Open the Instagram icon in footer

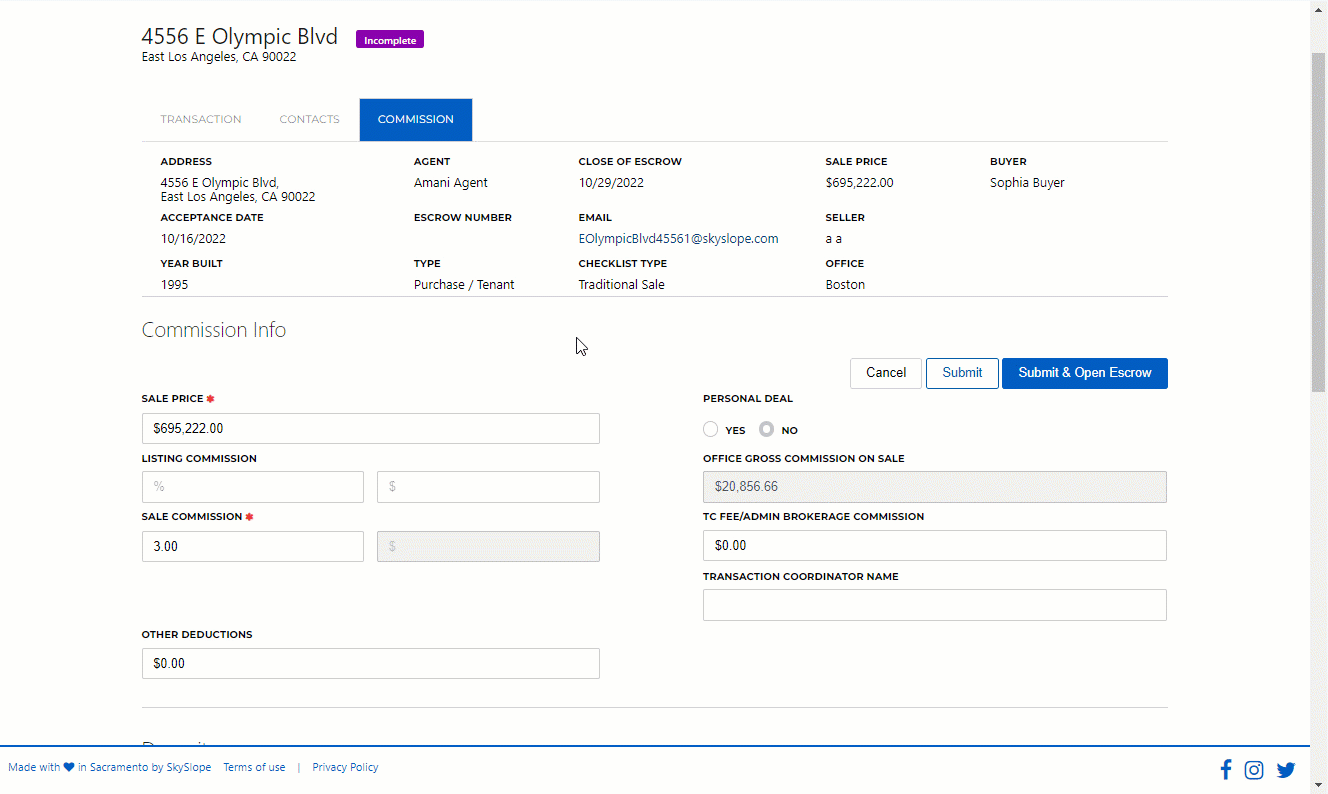tap(1254, 770)
